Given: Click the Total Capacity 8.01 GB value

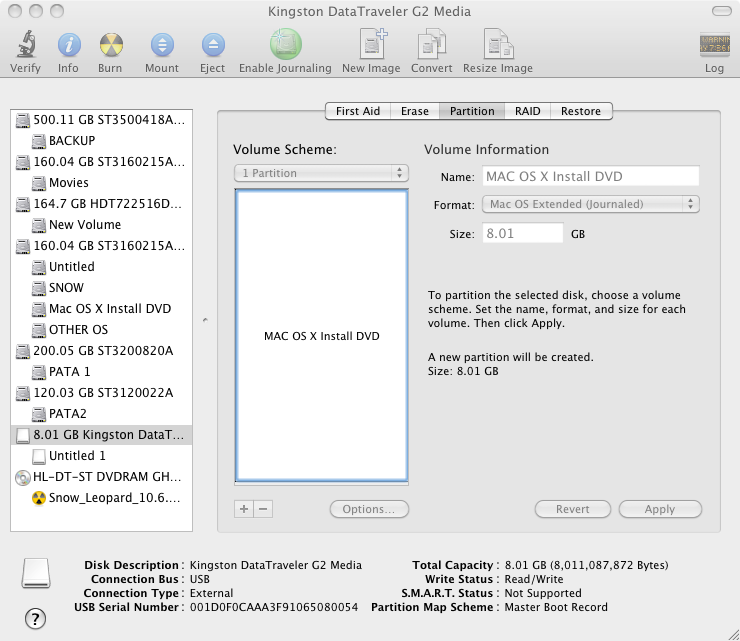Looking at the screenshot, I should click(x=587, y=565).
